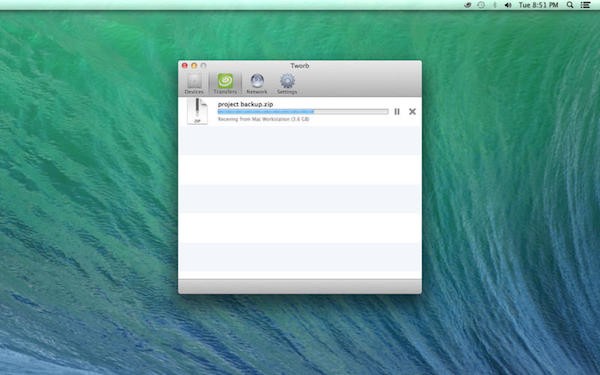Image resolution: width=600 pixels, height=375 pixels.
Task: Open Spotlight search magnifier in menu bar
Action: point(570,5)
